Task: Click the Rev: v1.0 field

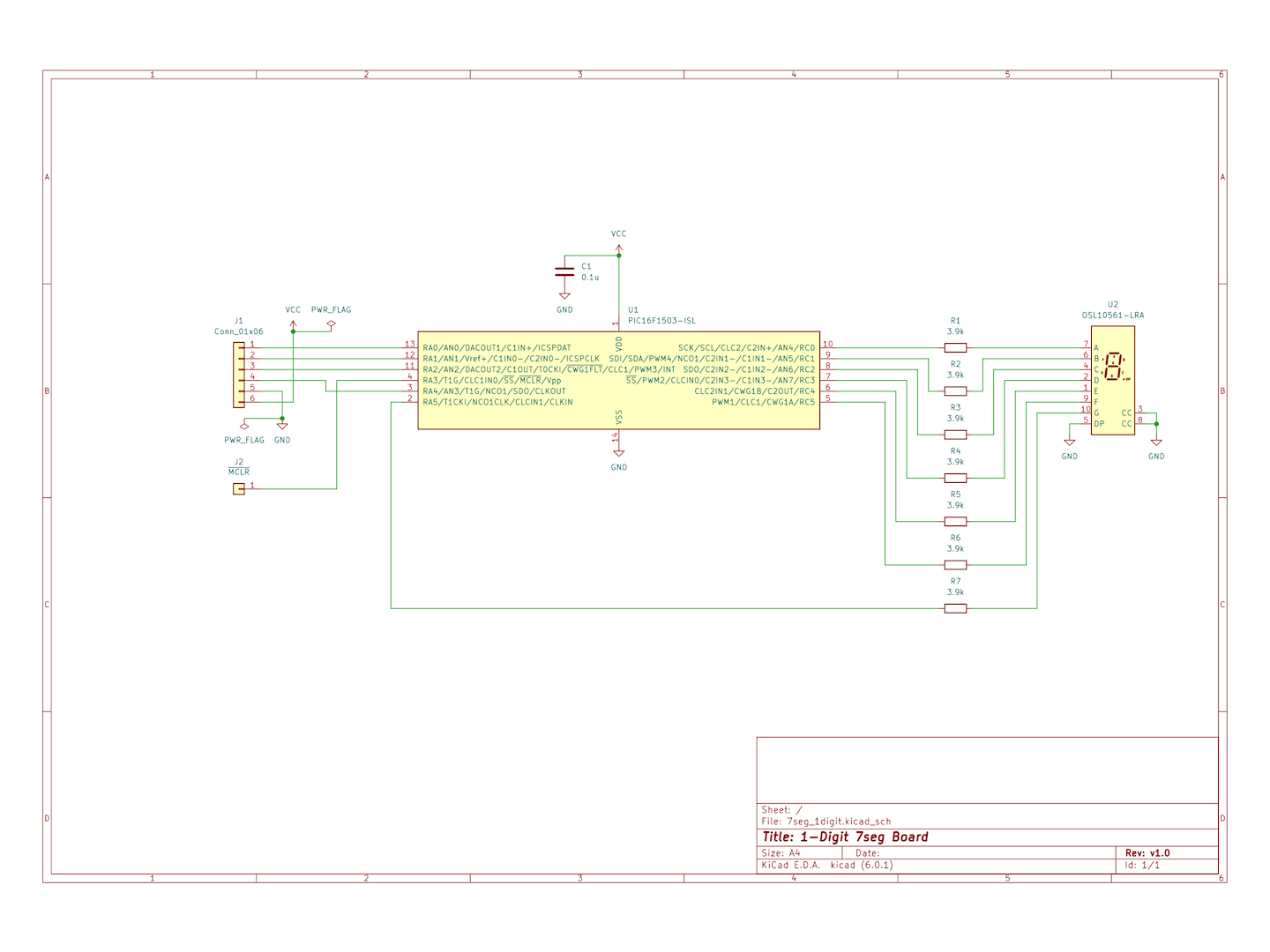Action: point(1147,853)
